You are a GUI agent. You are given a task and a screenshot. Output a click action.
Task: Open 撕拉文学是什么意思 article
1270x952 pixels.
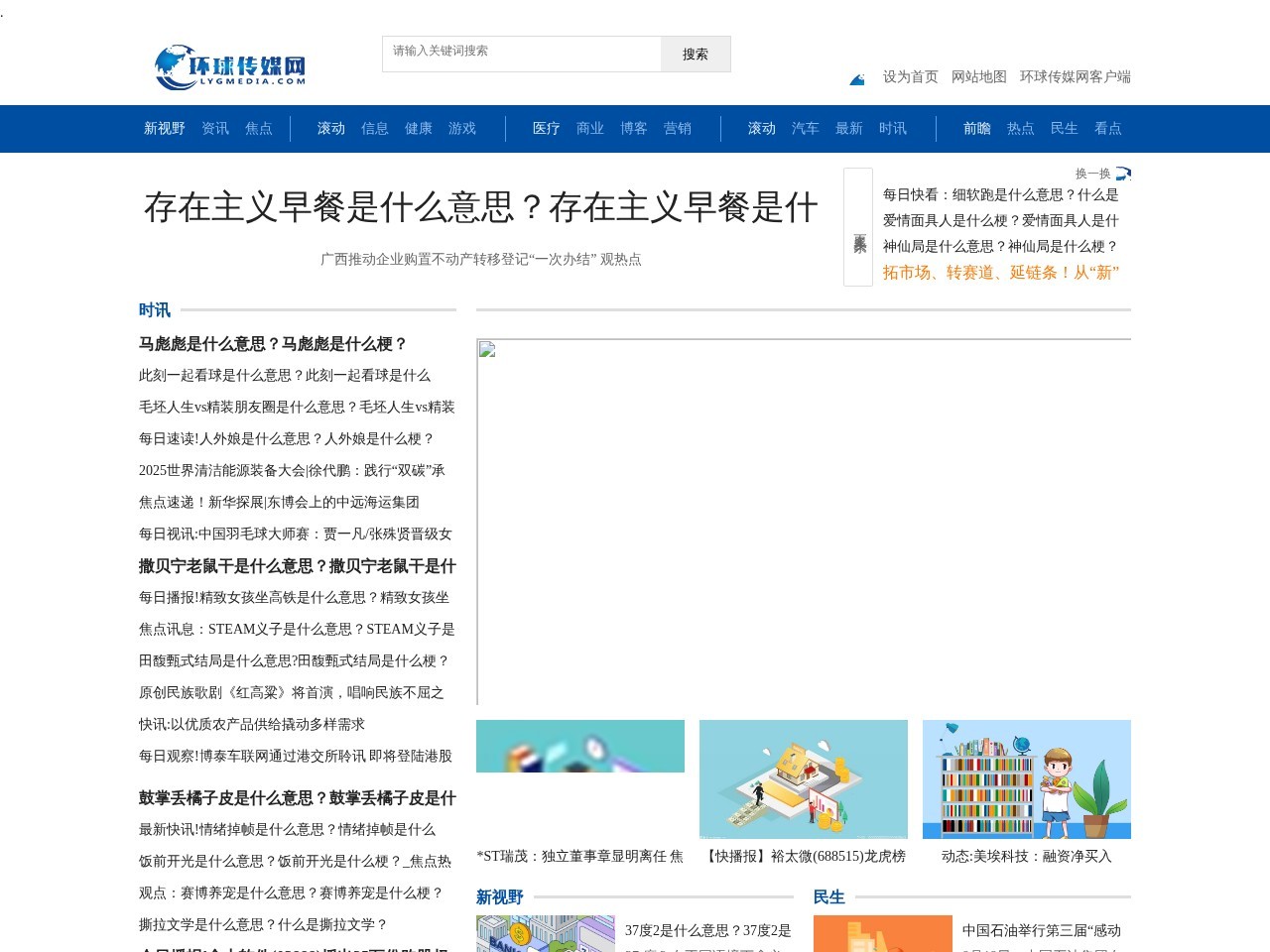263,924
